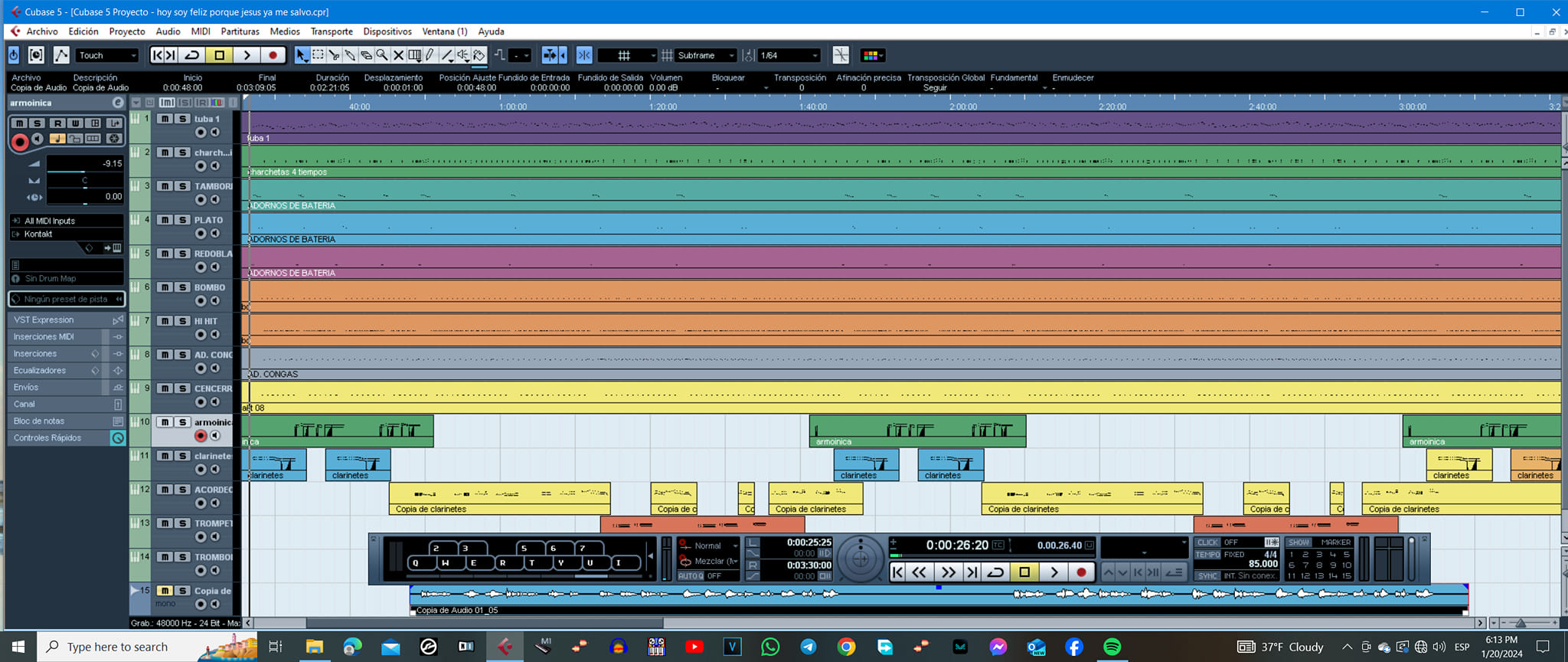Open the 1/64 quantize dropdown
Viewport: 1568px width, 662px height.
789,55
